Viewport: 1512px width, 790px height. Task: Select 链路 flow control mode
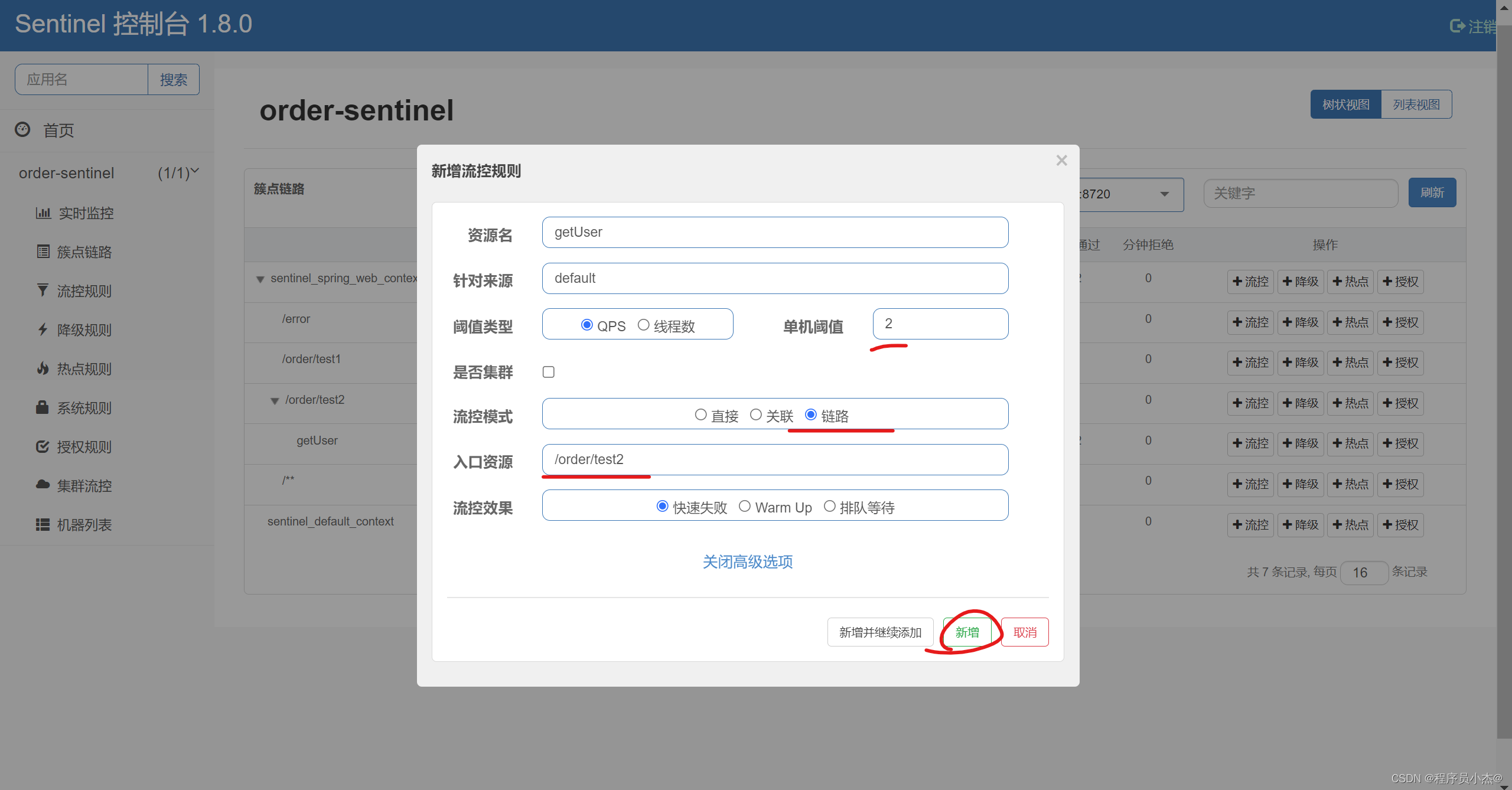pyautogui.click(x=811, y=414)
